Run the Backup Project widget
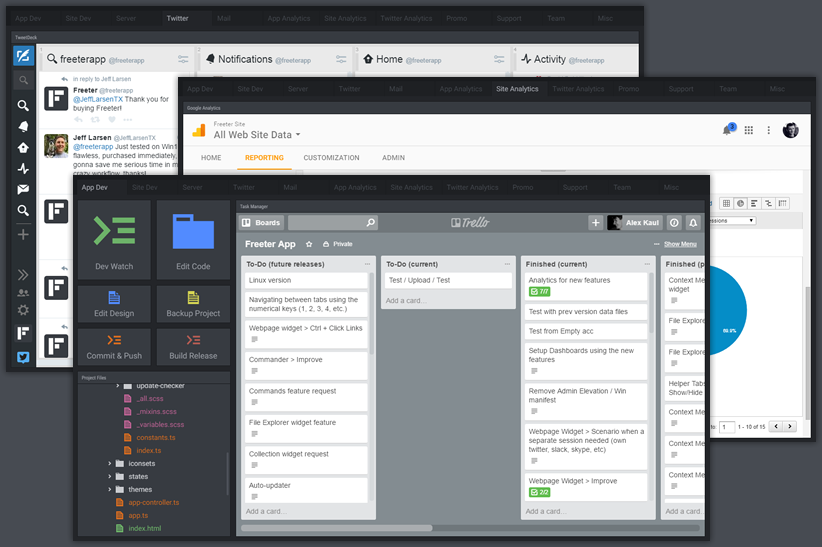822x547 pixels. pos(193,304)
